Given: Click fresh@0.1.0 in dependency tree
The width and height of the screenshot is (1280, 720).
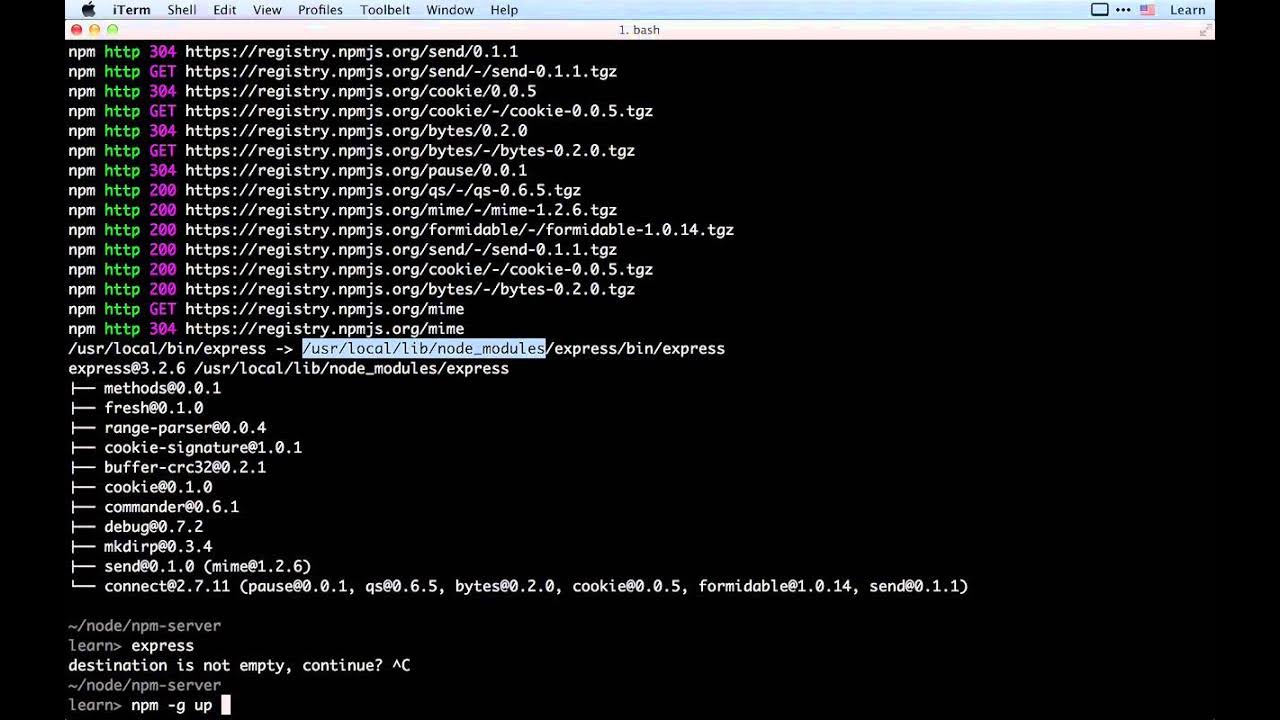Looking at the screenshot, I should tap(153, 408).
